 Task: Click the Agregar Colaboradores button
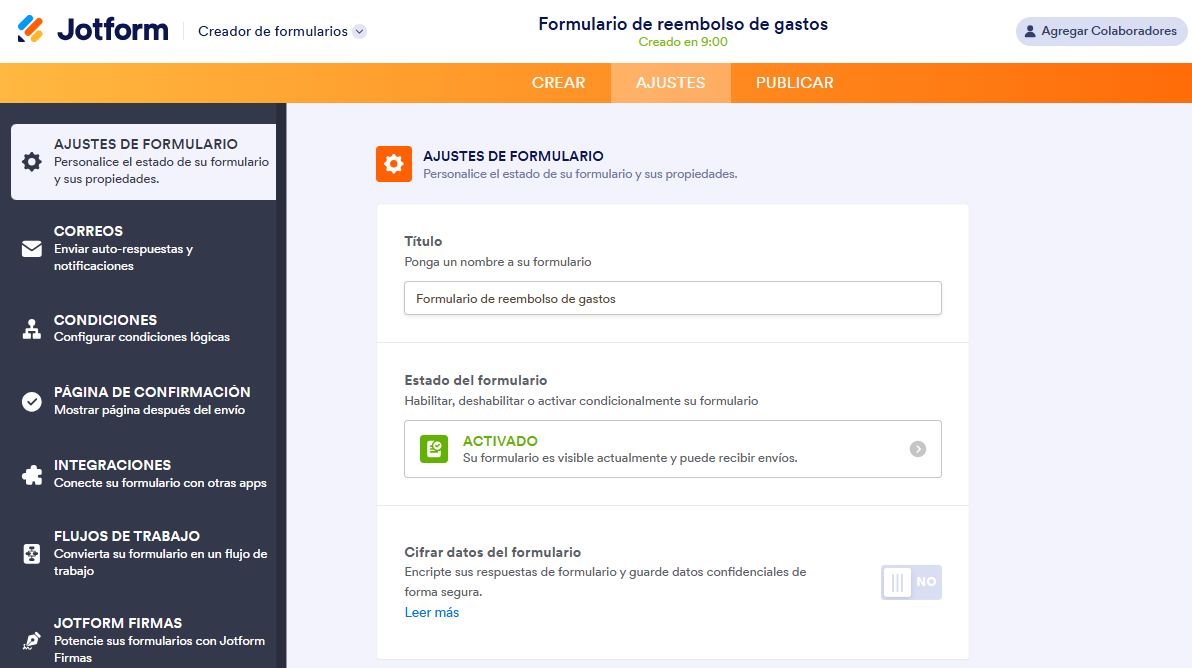coord(1101,31)
